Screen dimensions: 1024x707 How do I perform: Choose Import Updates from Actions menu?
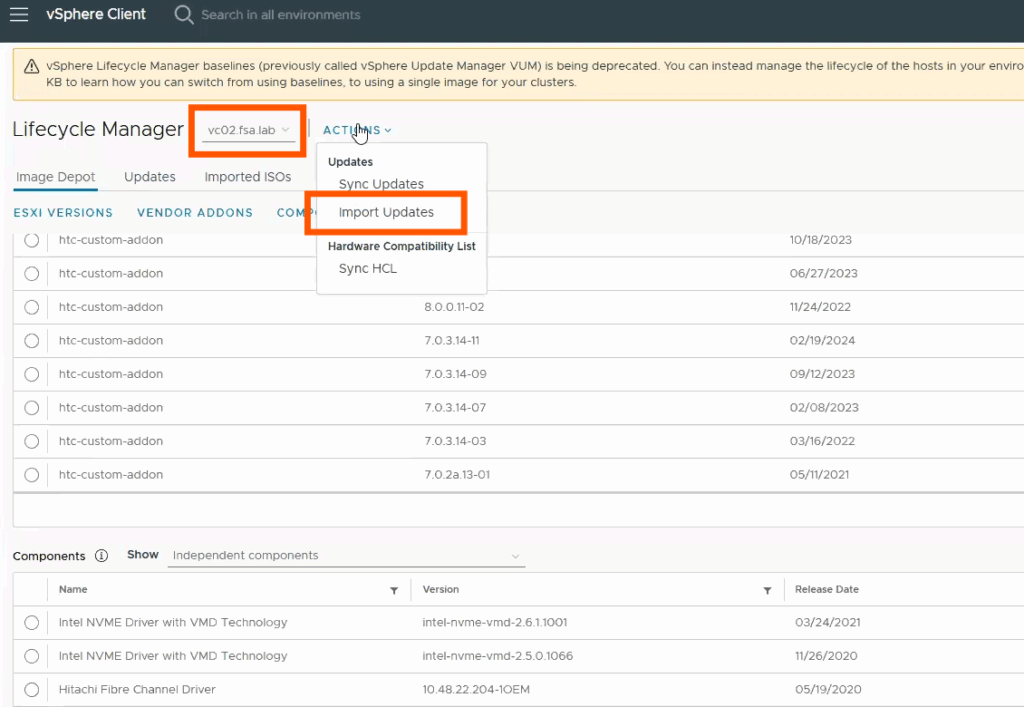coord(386,212)
